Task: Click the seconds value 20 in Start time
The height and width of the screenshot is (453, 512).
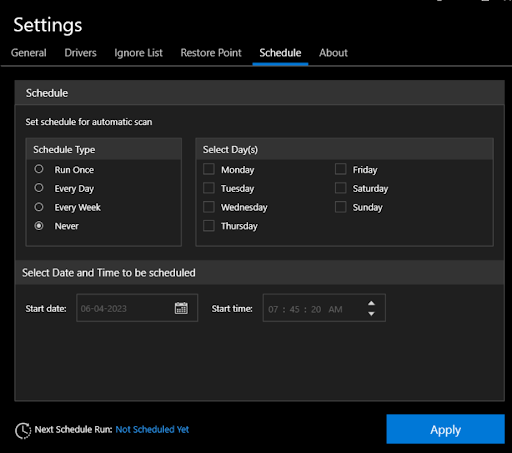Action: (316, 309)
